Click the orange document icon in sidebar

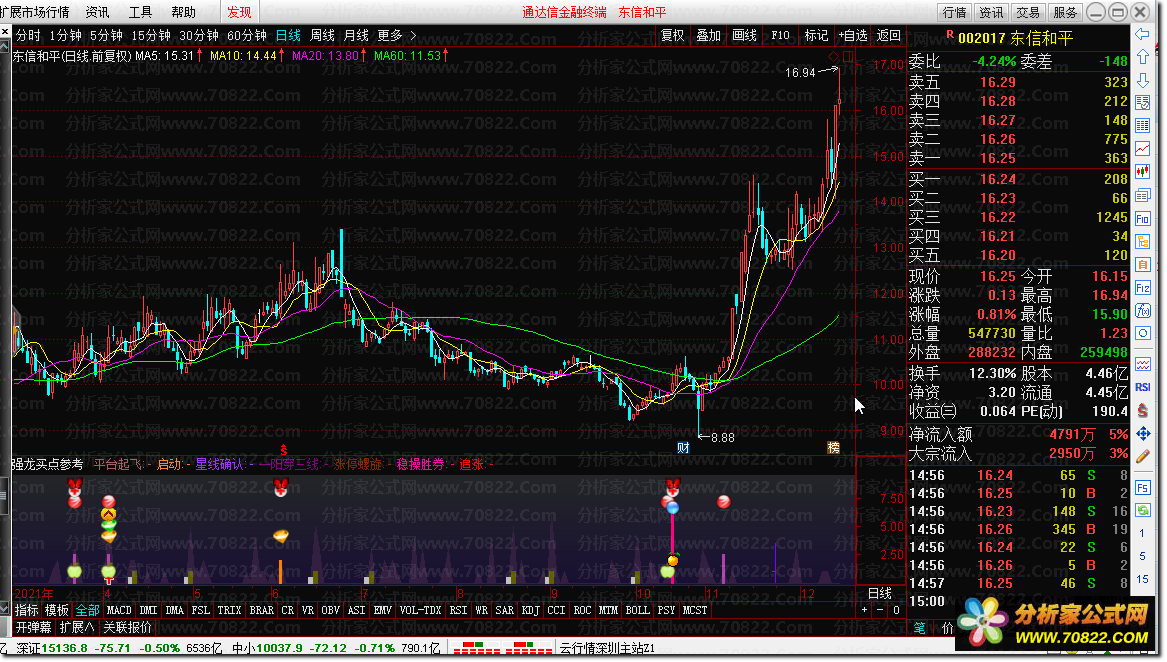[1142, 264]
